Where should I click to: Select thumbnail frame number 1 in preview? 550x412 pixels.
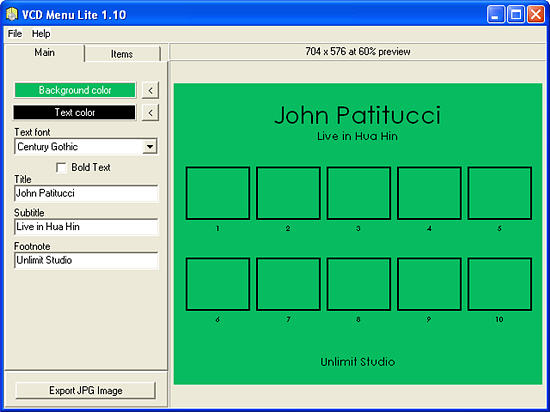(218, 193)
